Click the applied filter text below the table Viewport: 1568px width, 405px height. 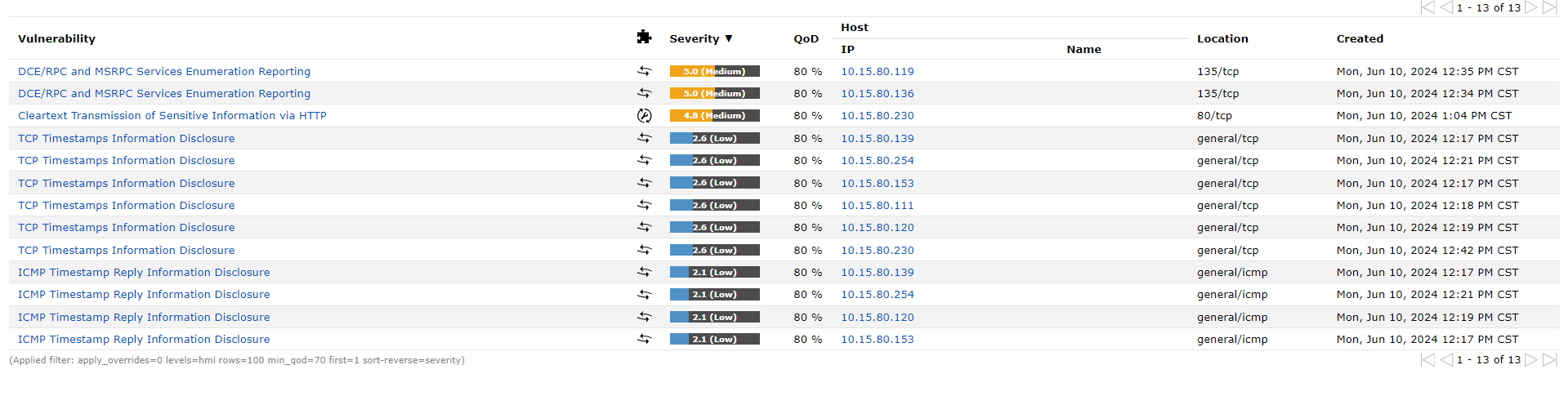click(237, 360)
